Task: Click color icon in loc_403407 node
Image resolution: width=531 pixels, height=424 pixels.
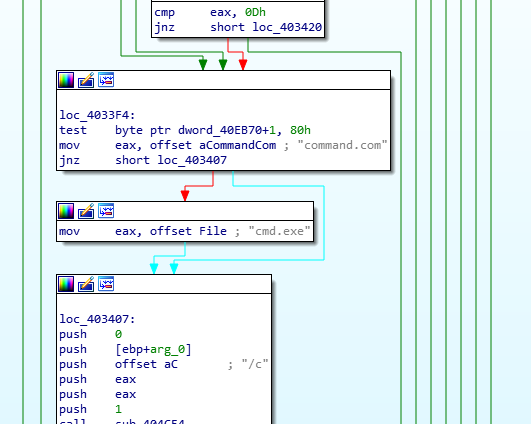Action: [x=66, y=284]
